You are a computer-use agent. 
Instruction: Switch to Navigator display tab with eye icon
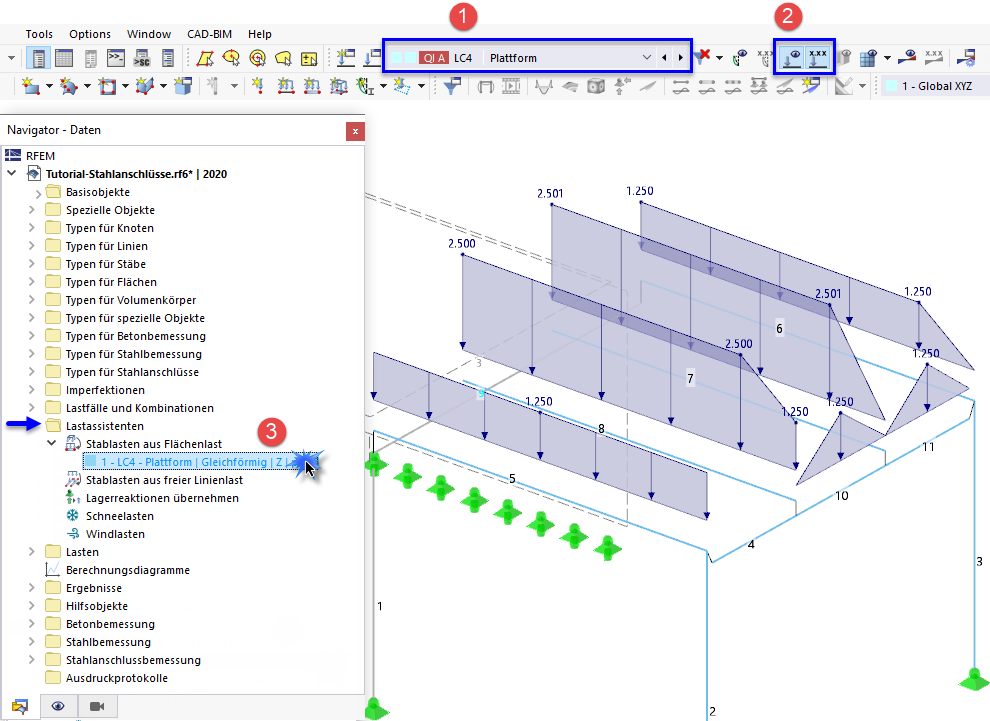[x=58, y=706]
